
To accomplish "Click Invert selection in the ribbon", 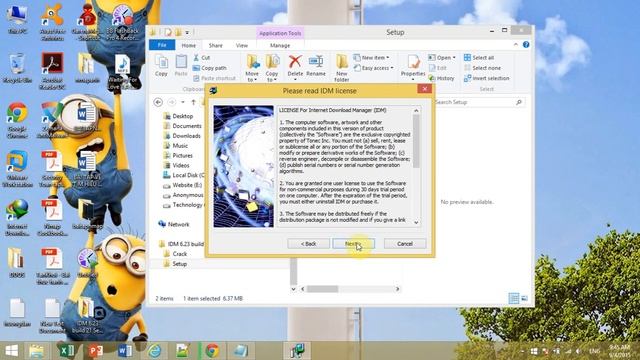I will [x=487, y=78].
